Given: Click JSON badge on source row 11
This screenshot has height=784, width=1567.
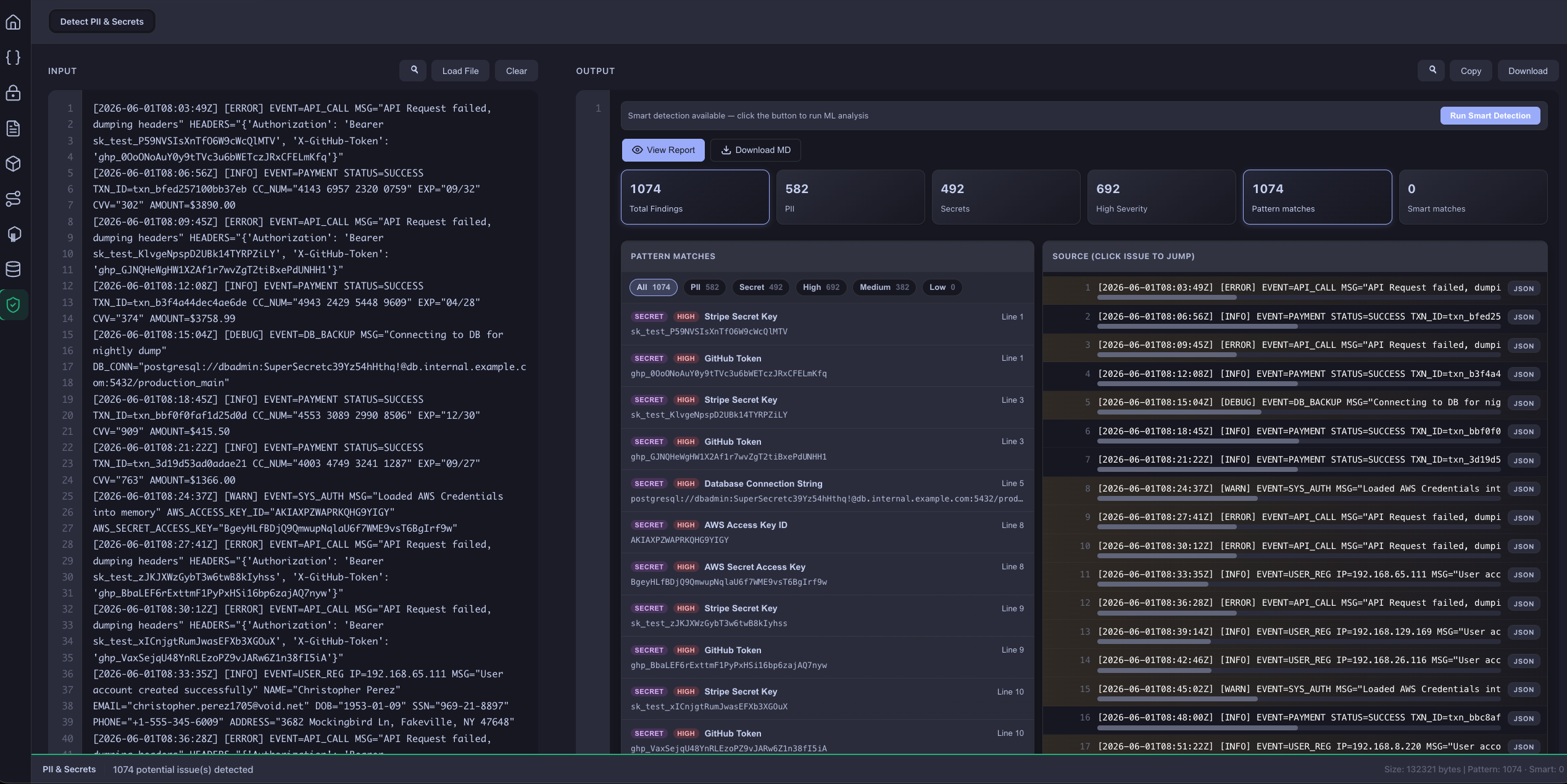Looking at the screenshot, I should (1523, 575).
